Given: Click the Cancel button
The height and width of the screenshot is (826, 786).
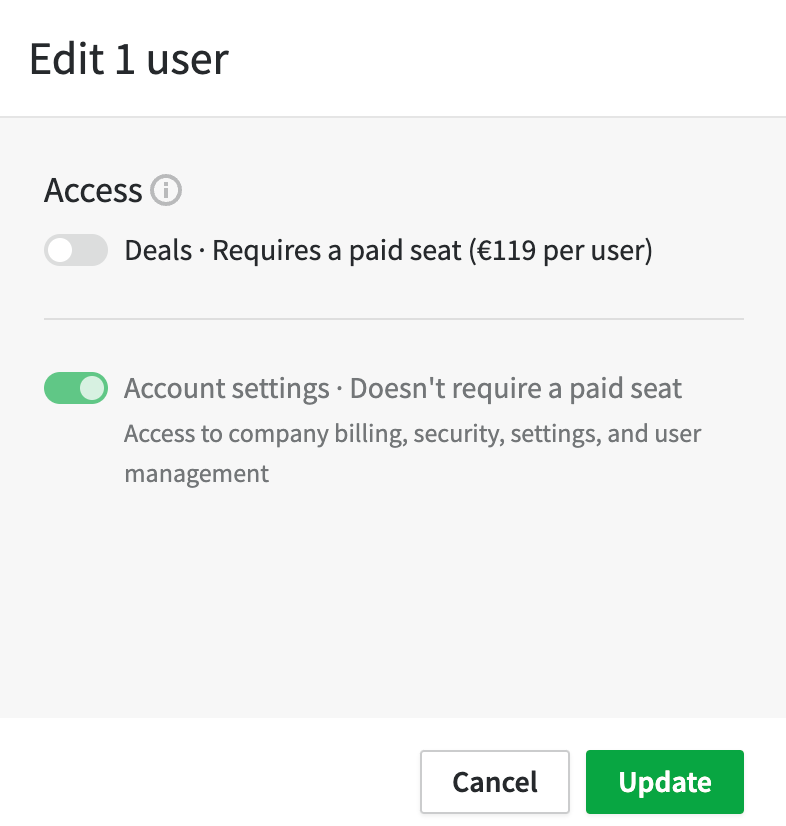Looking at the screenshot, I should point(495,781).
